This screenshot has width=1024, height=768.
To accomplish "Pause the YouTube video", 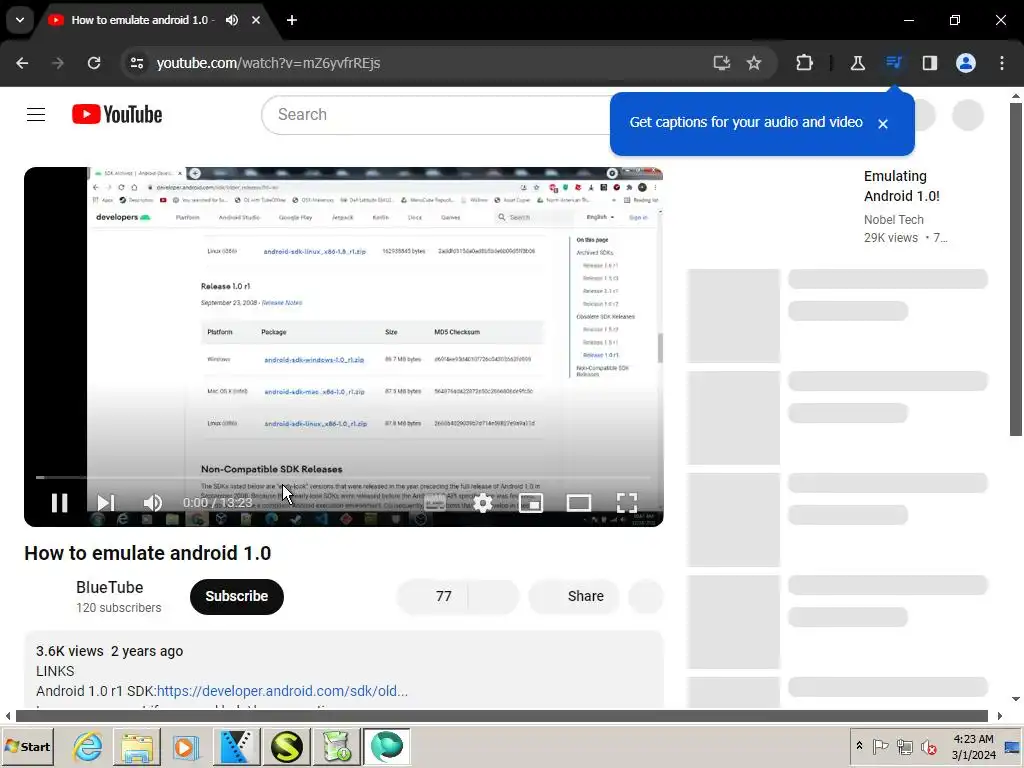I will [59, 502].
